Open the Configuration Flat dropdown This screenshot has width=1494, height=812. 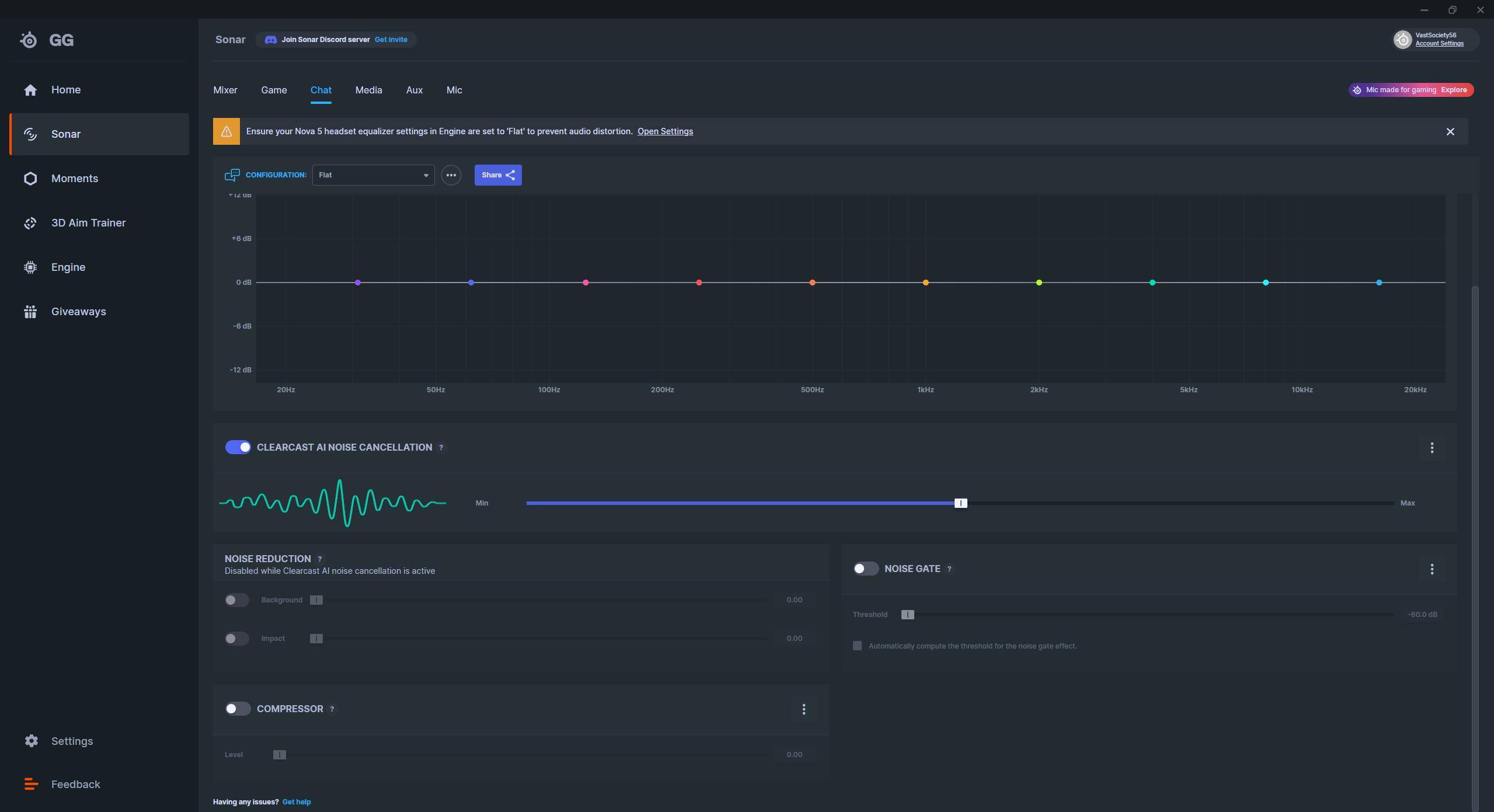pyautogui.click(x=373, y=175)
